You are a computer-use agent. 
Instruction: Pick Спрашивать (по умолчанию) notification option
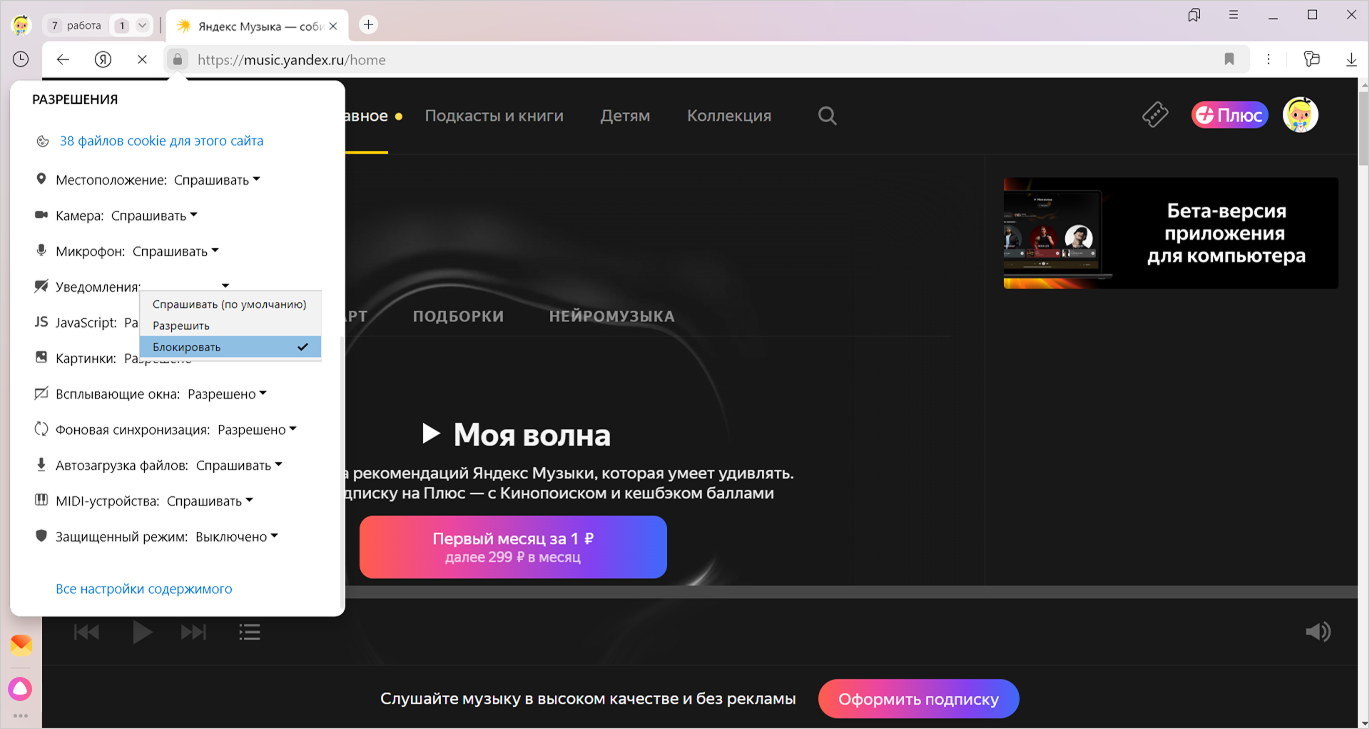(229, 304)
